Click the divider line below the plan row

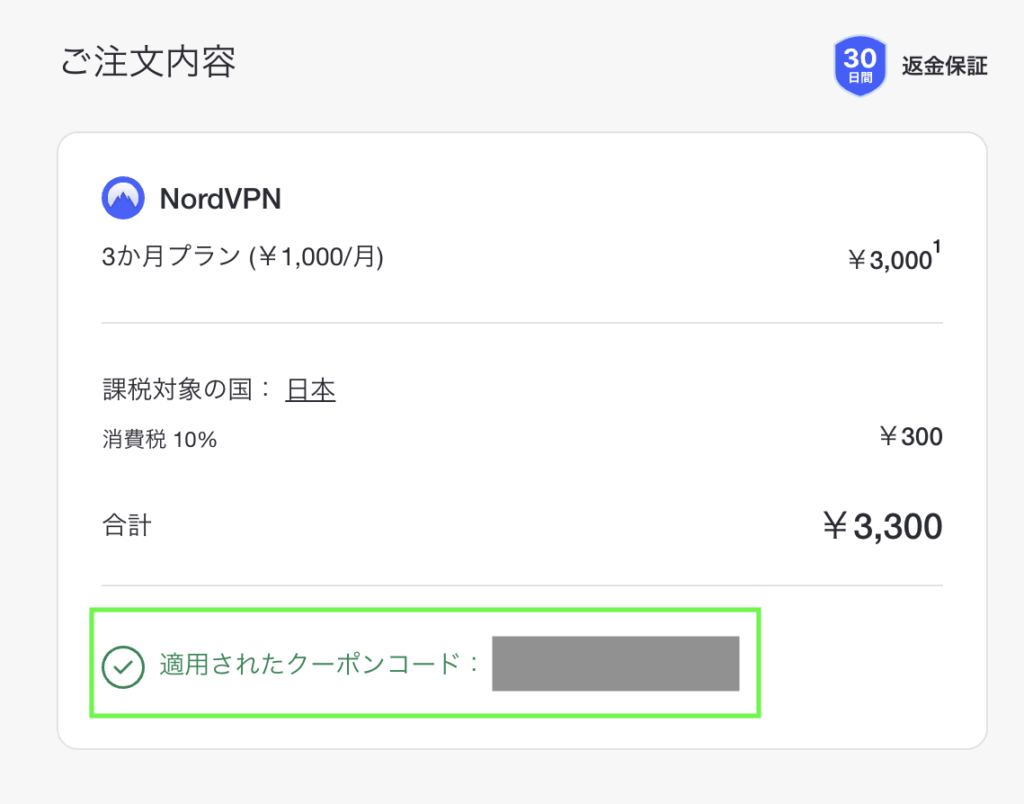click(x=522, y=323)
